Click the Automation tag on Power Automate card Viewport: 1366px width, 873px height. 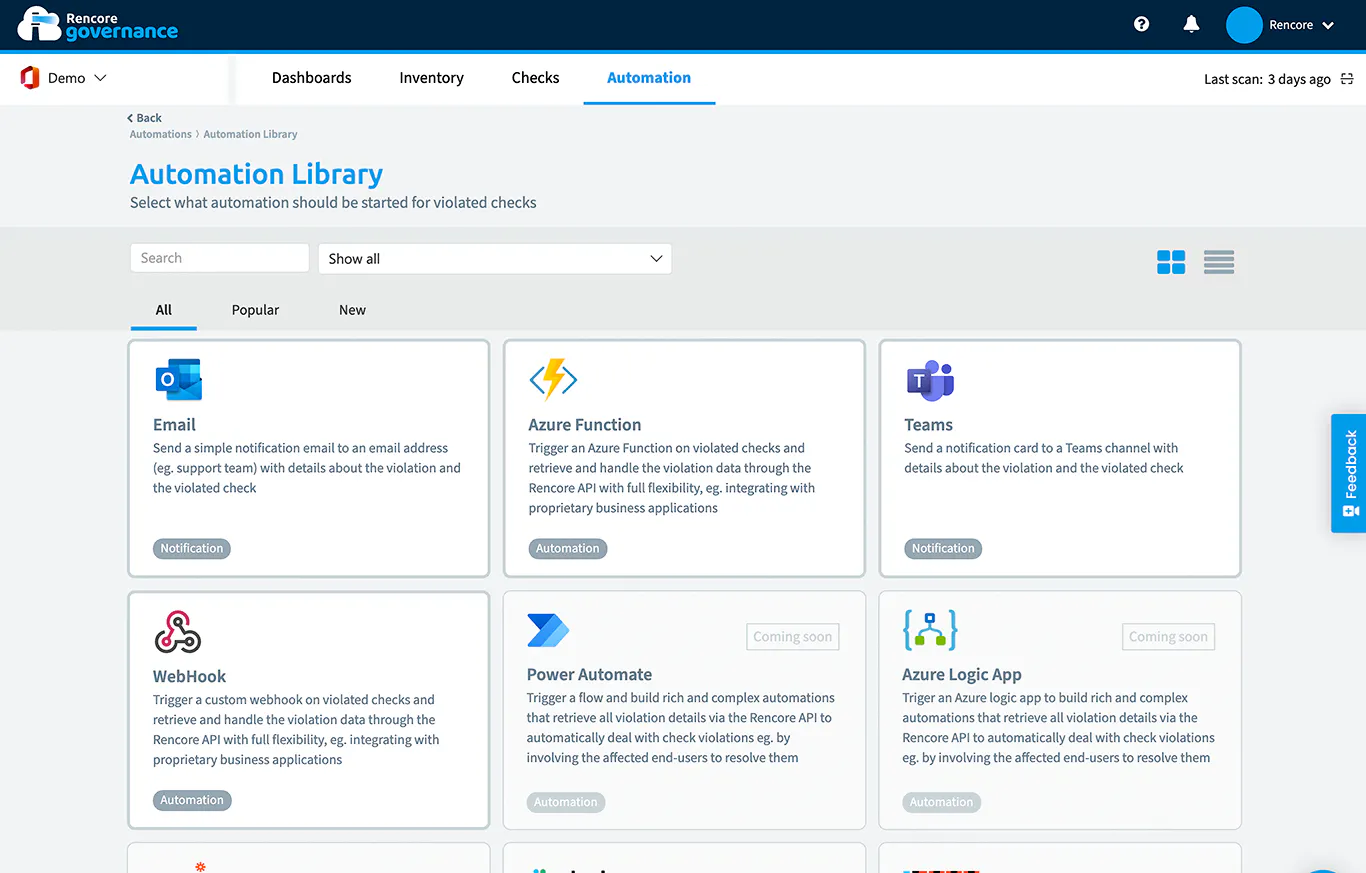[566, 802]
